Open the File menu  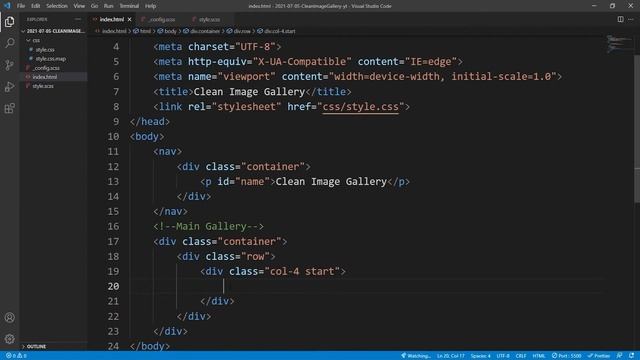tap(21, 6)
